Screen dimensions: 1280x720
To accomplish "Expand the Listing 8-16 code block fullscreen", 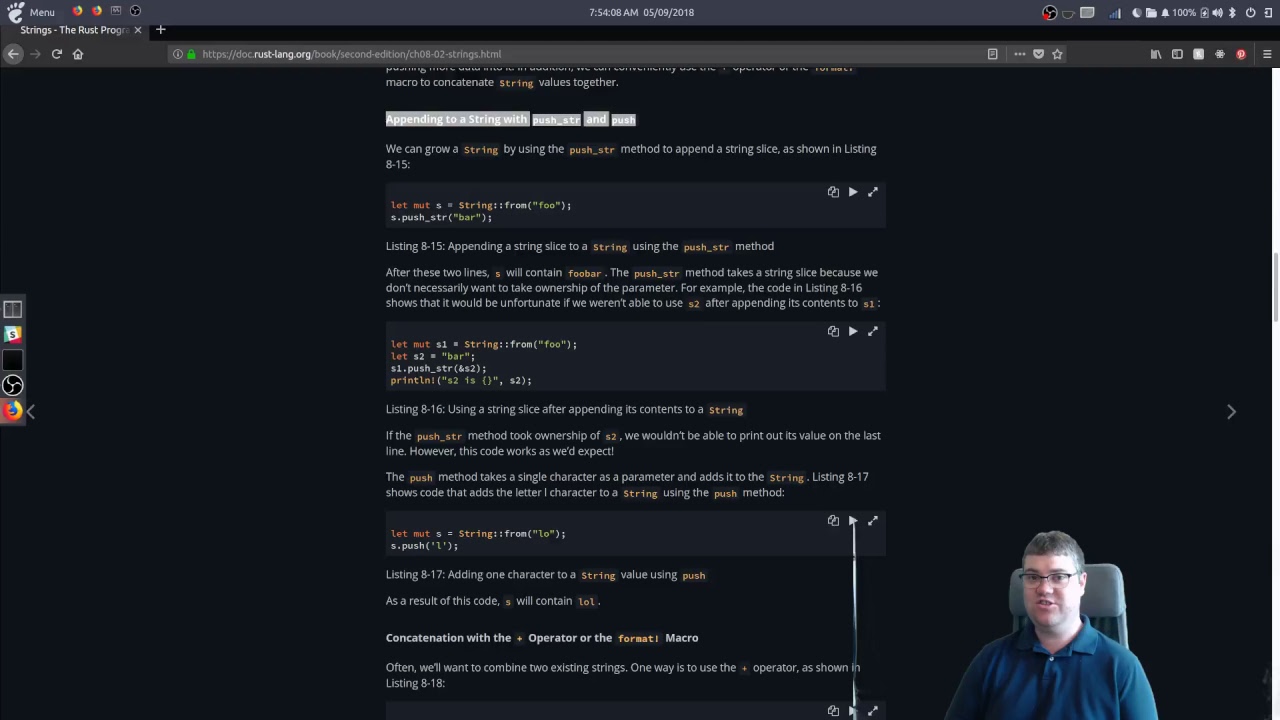I will 873,331.
